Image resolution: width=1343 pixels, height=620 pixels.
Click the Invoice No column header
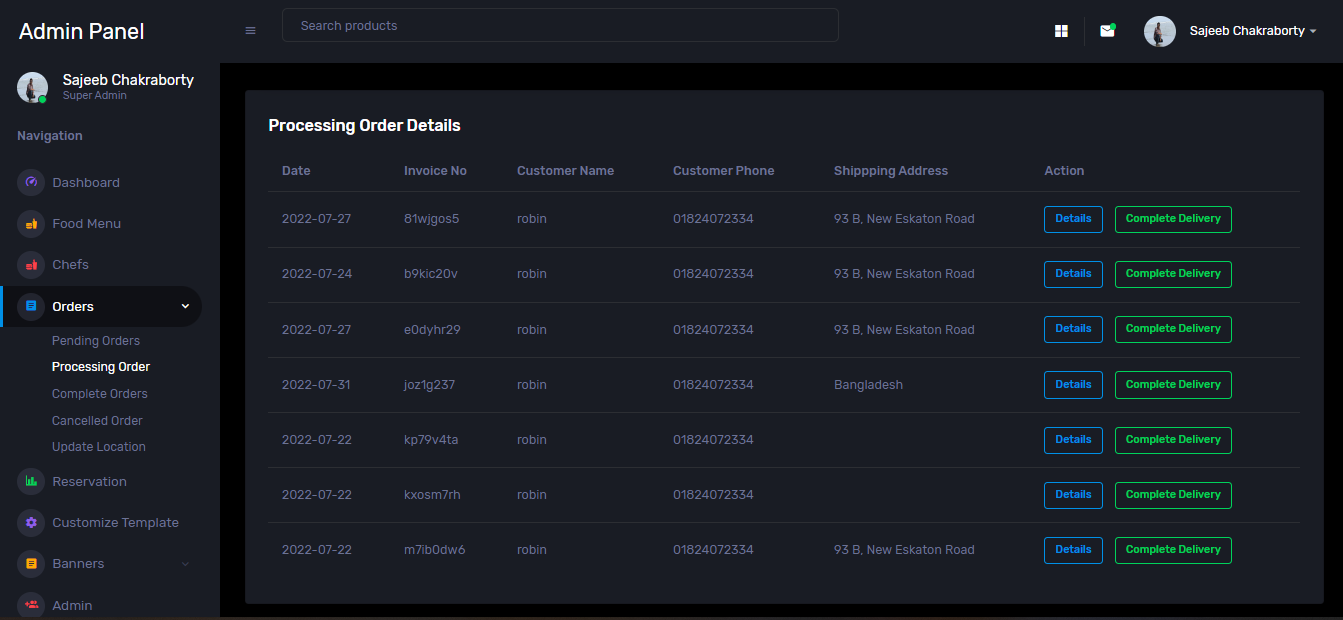point(435,171)
